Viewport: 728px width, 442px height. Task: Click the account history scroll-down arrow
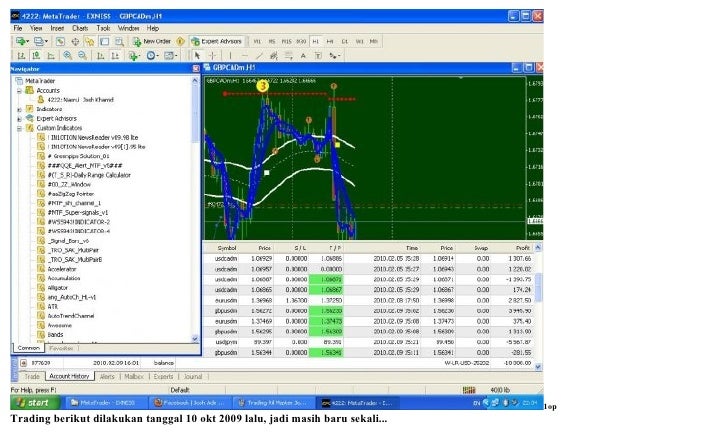click(x=538, y=367)
